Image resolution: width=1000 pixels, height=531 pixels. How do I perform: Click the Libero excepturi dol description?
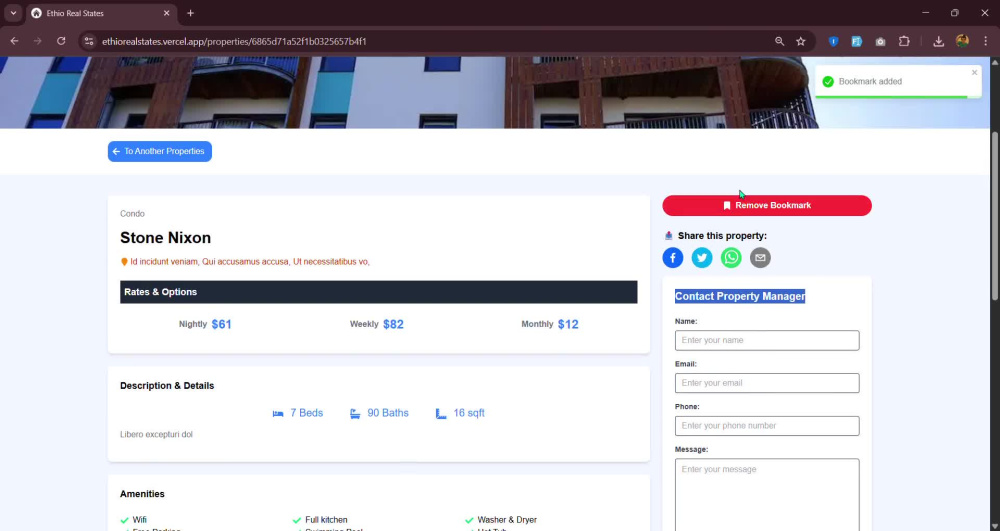pos(156,434)
